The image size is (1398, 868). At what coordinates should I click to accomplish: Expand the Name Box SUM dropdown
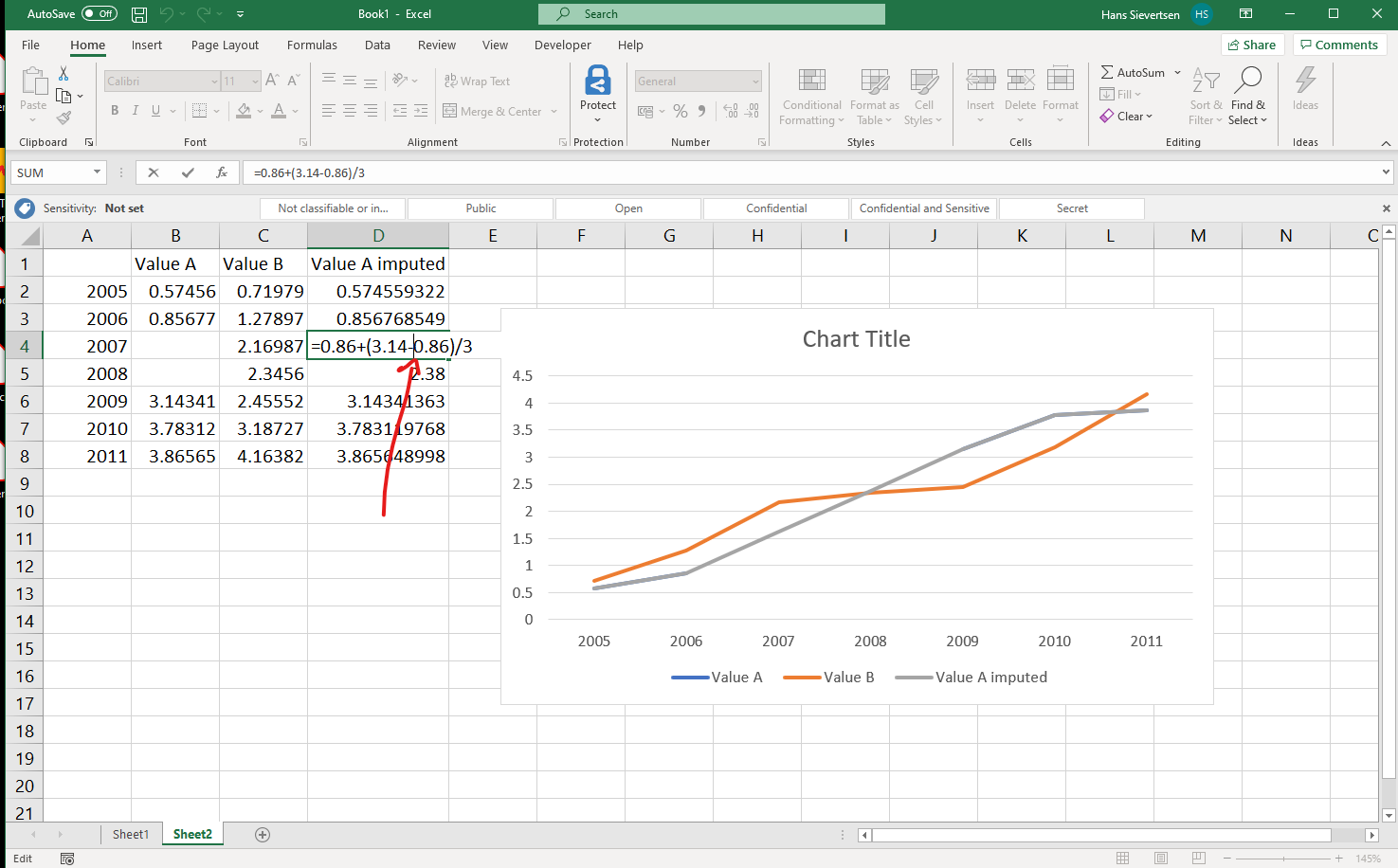point(97,172)
